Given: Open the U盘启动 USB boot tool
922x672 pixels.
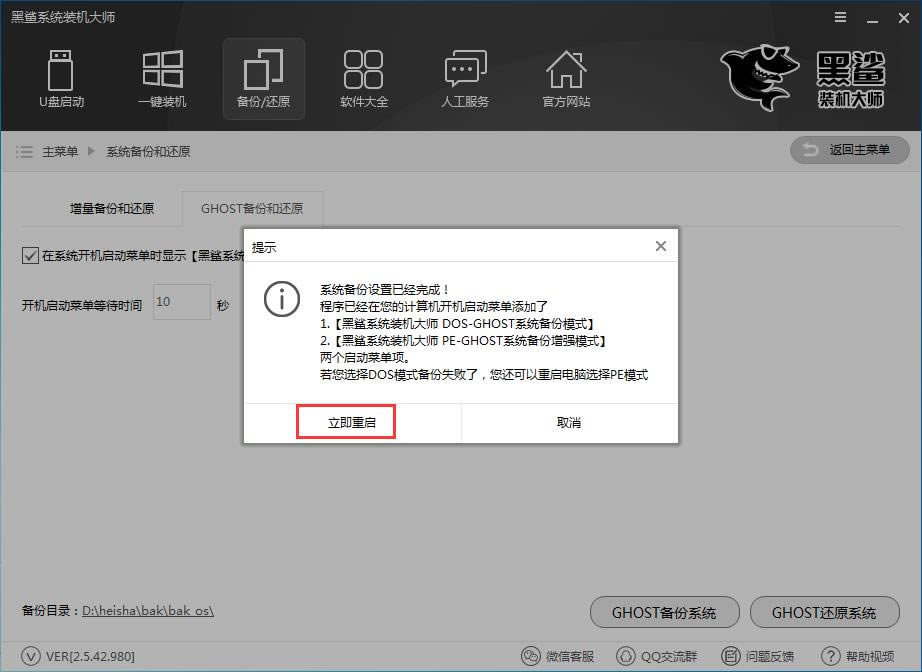Looking at the screenshot, I should coord(61,78).
